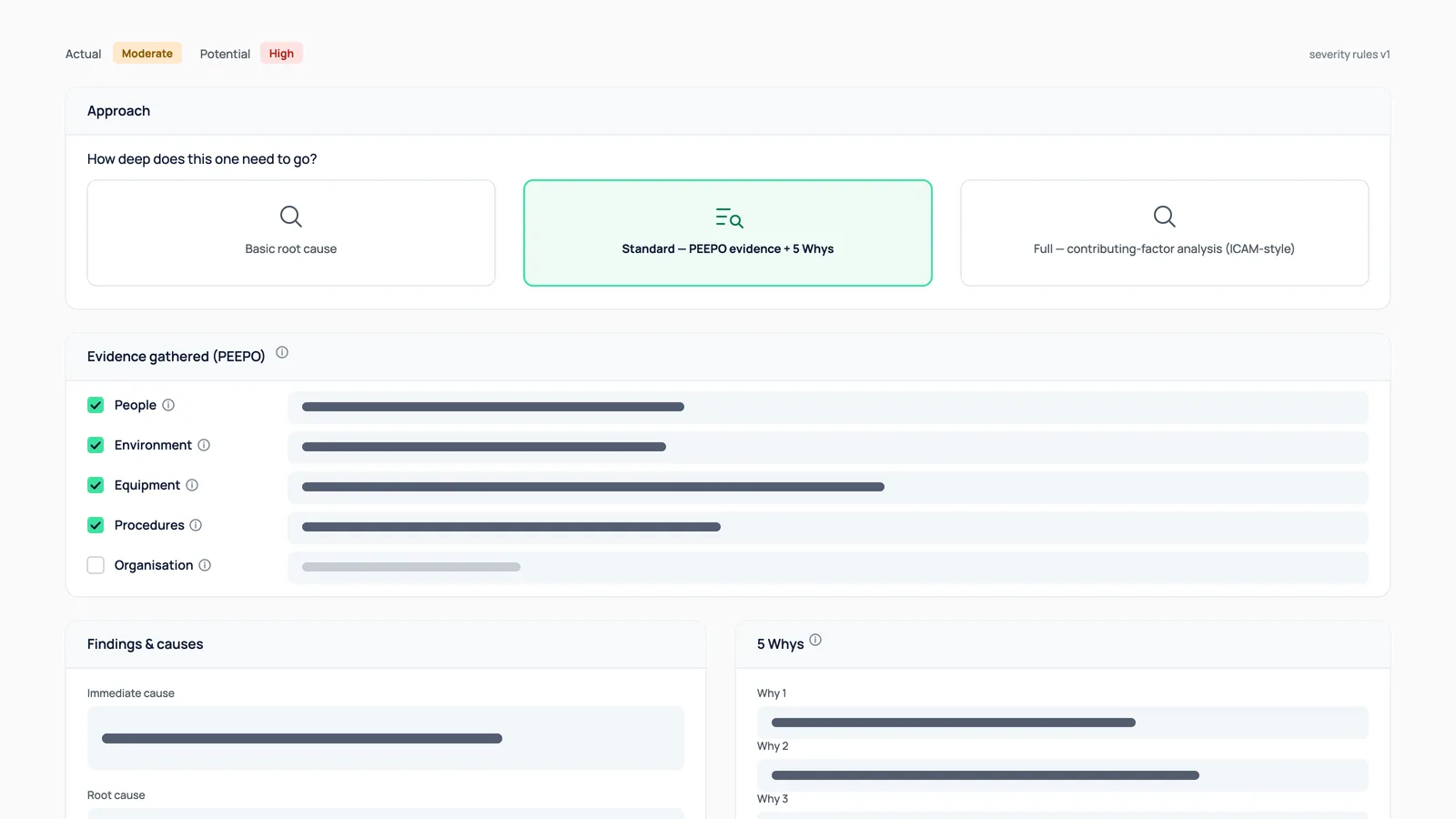Open the severity rules v1 link

1350,55
